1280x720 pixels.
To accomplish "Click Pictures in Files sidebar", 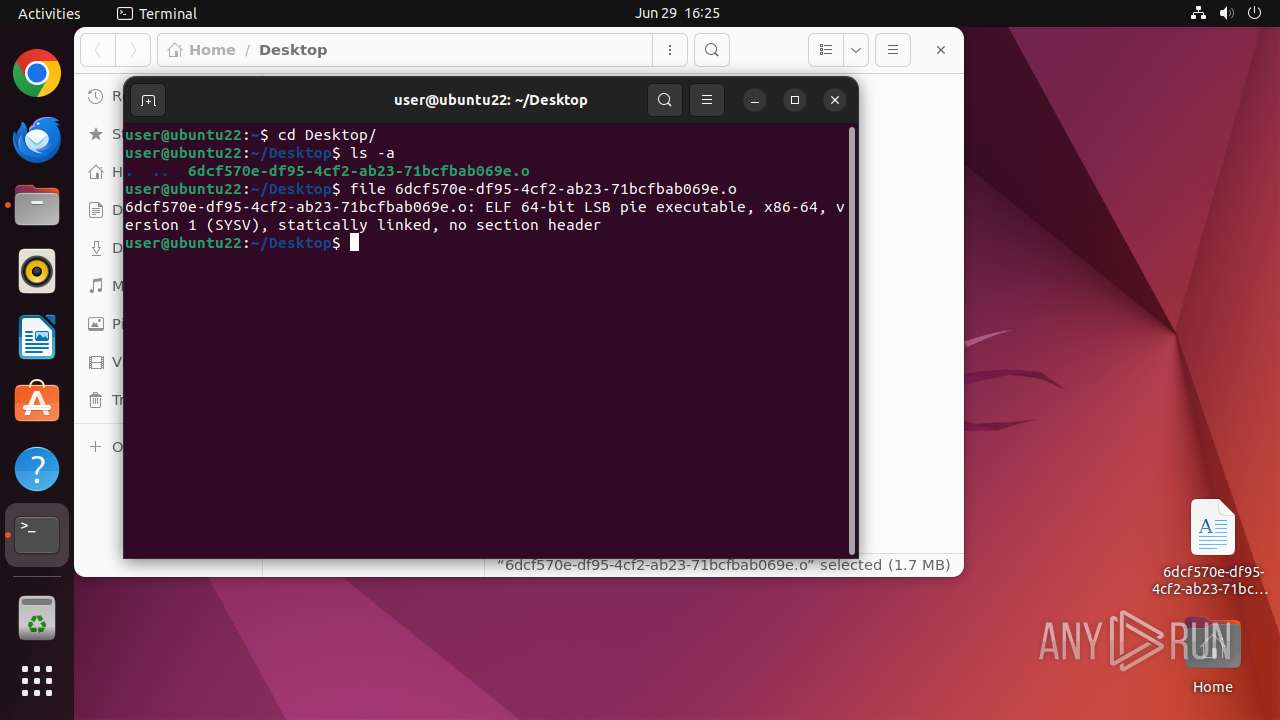I will tap(104, 324).
